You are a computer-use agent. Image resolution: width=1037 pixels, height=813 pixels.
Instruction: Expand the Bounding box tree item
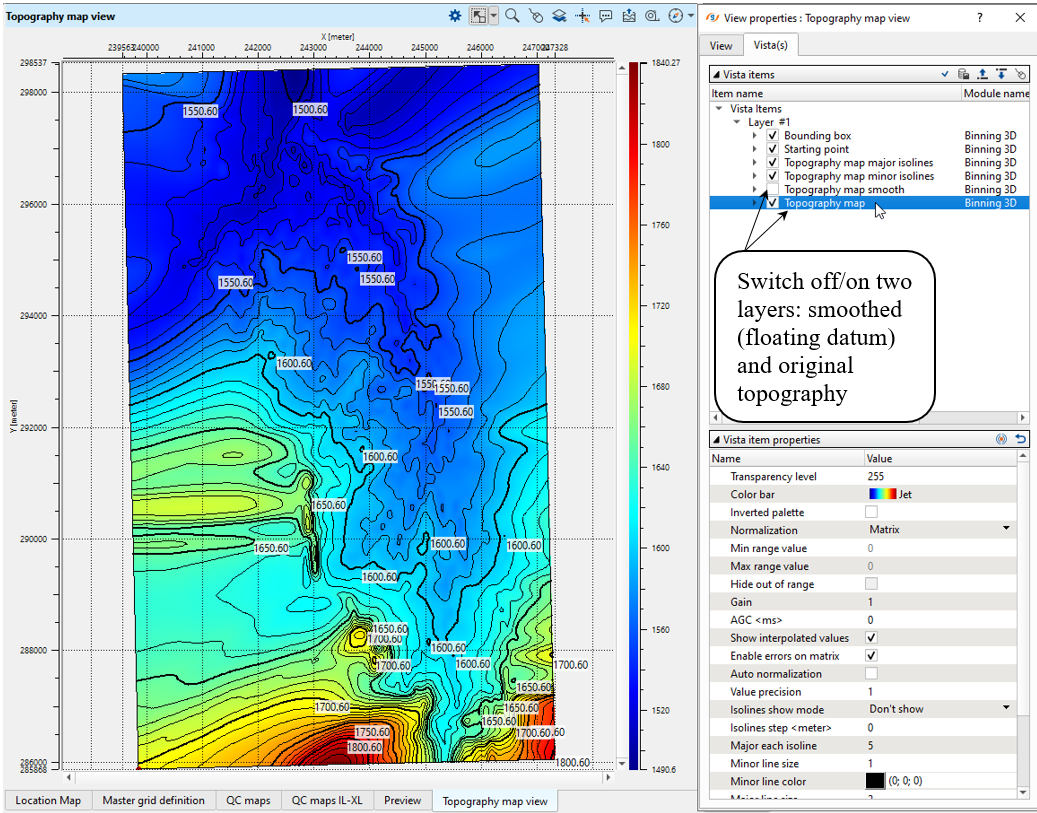click(755, 136)
